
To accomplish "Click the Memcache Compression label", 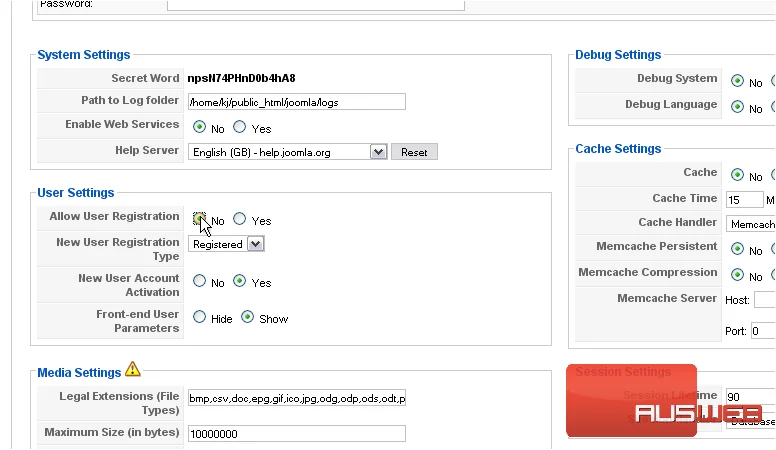I will (x=647, y=272).
